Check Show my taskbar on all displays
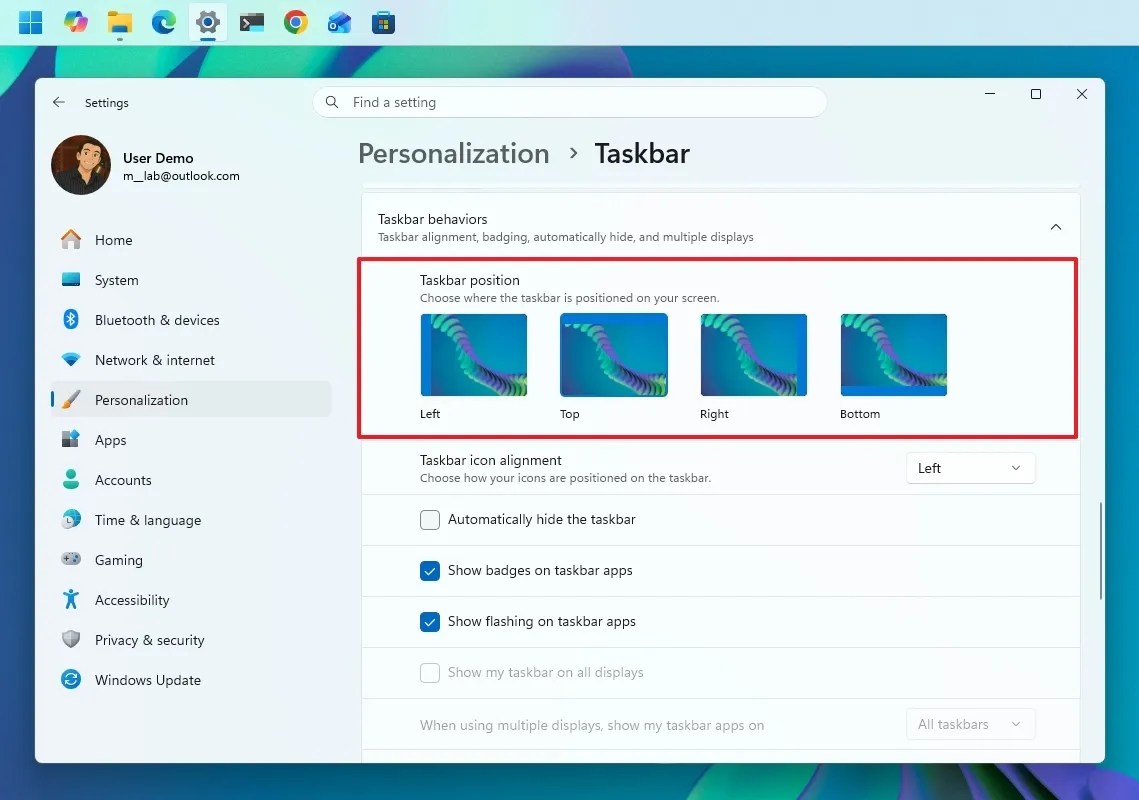Screen dimensions: 1139x800 point(430,672)
